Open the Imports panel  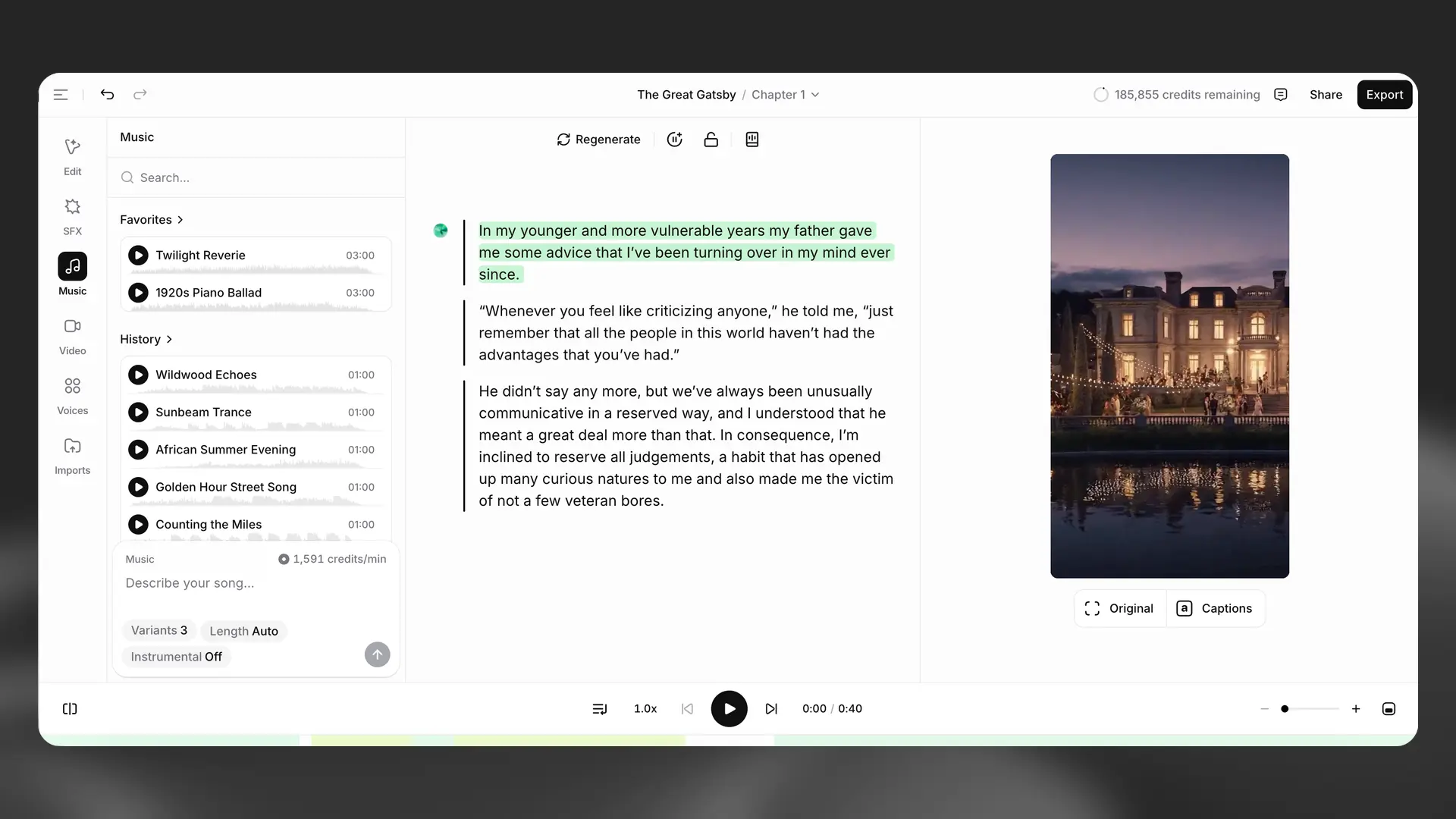(72, 456)
